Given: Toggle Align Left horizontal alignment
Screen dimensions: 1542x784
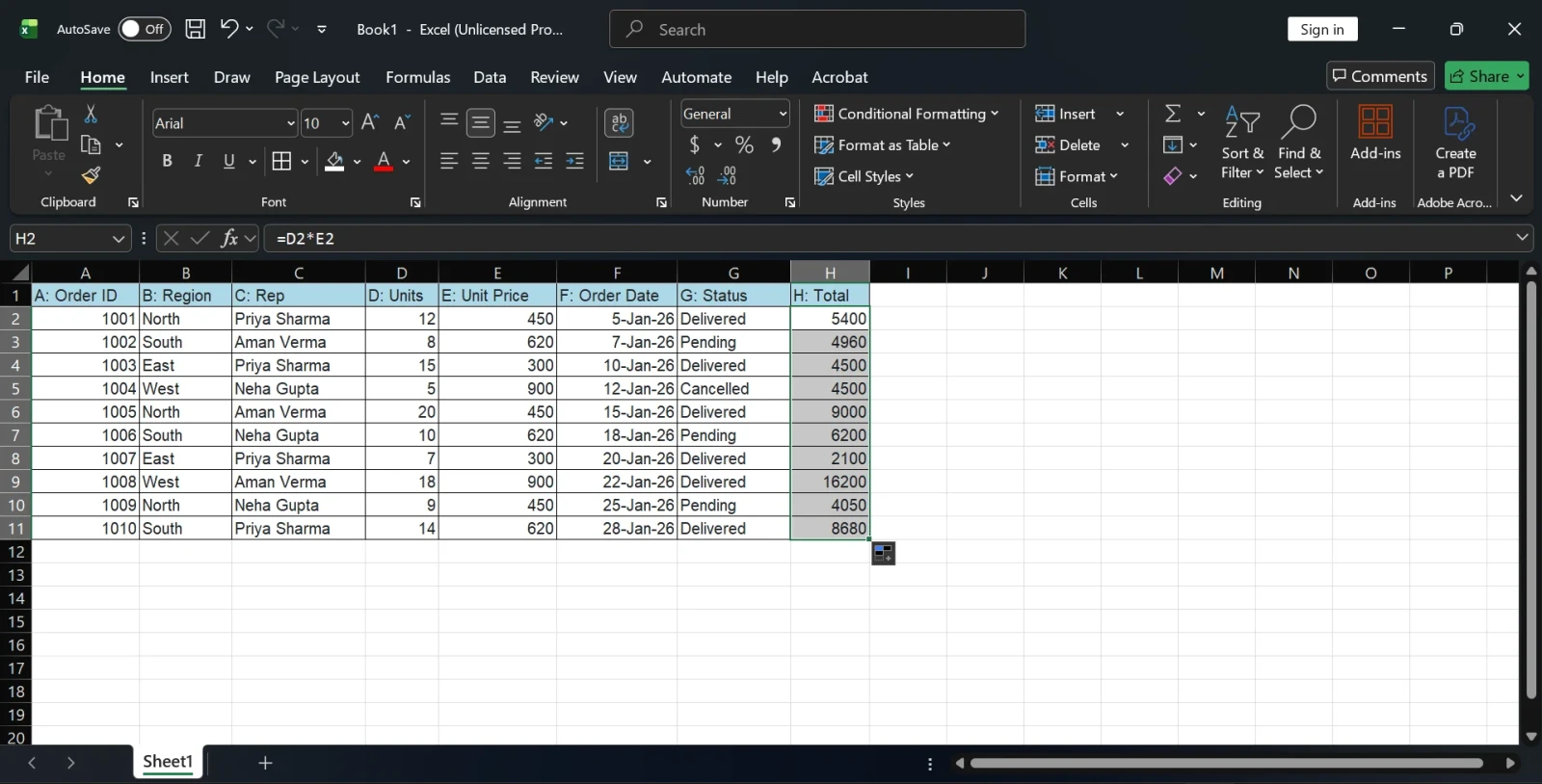Looking at the screenshot, I should pos(449,161).
